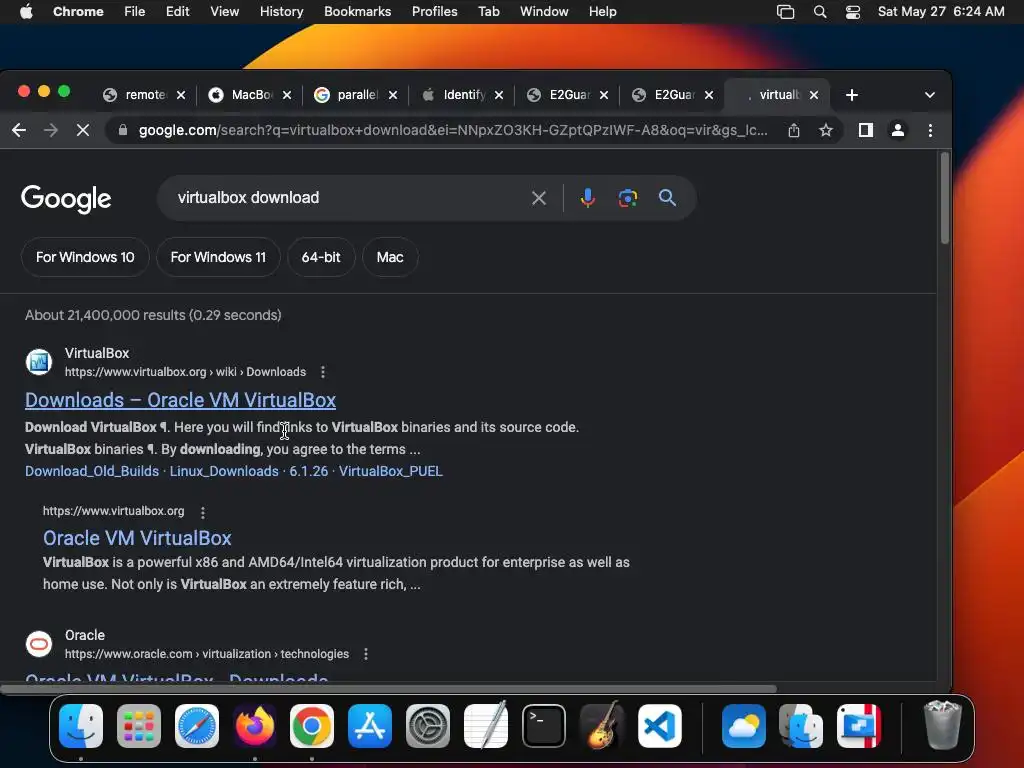Open options for oracle.com result
The height and width of the screenshot is (768, 1024).
click(x=366, y=654)
